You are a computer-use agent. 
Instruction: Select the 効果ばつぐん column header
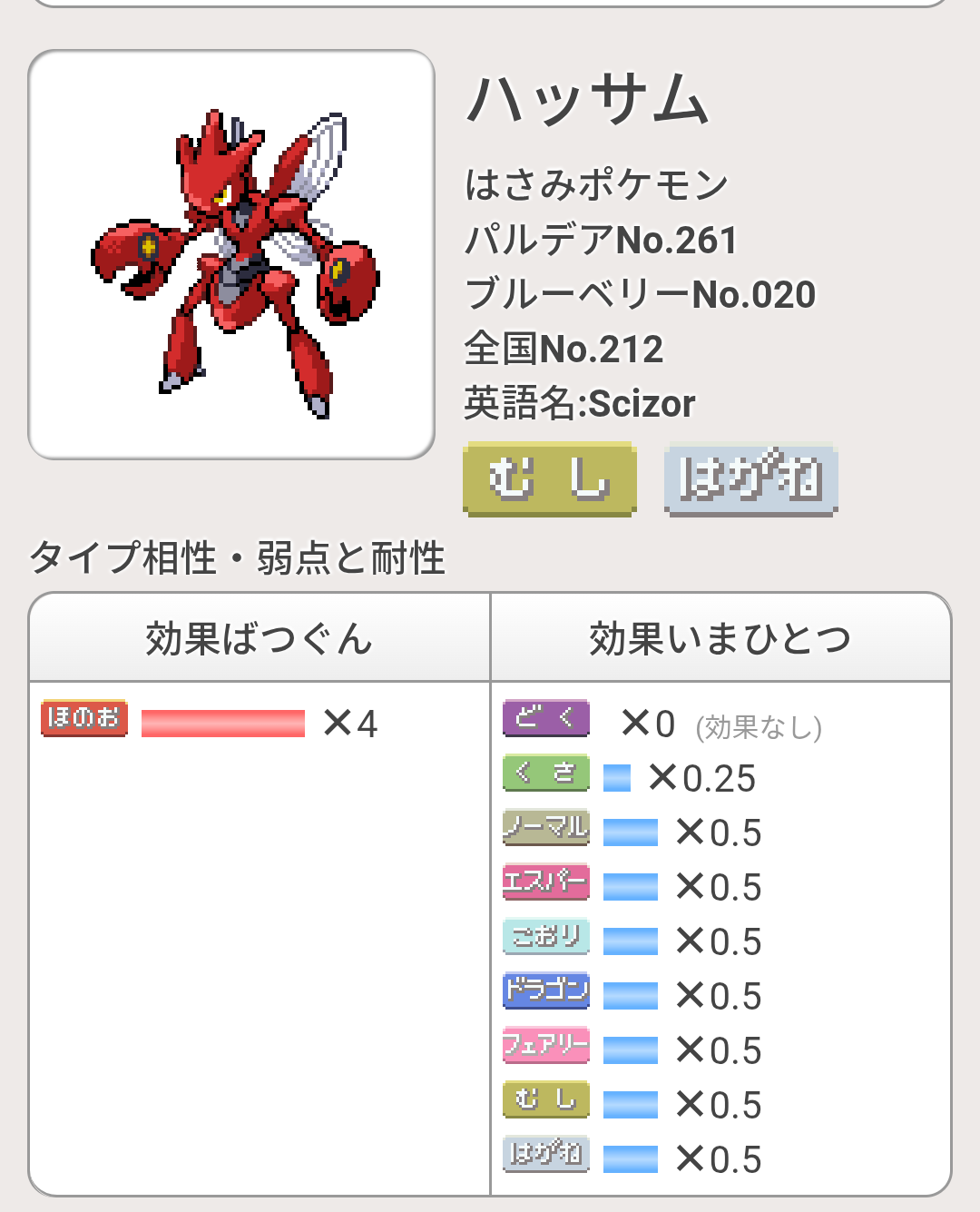(260, 638)
